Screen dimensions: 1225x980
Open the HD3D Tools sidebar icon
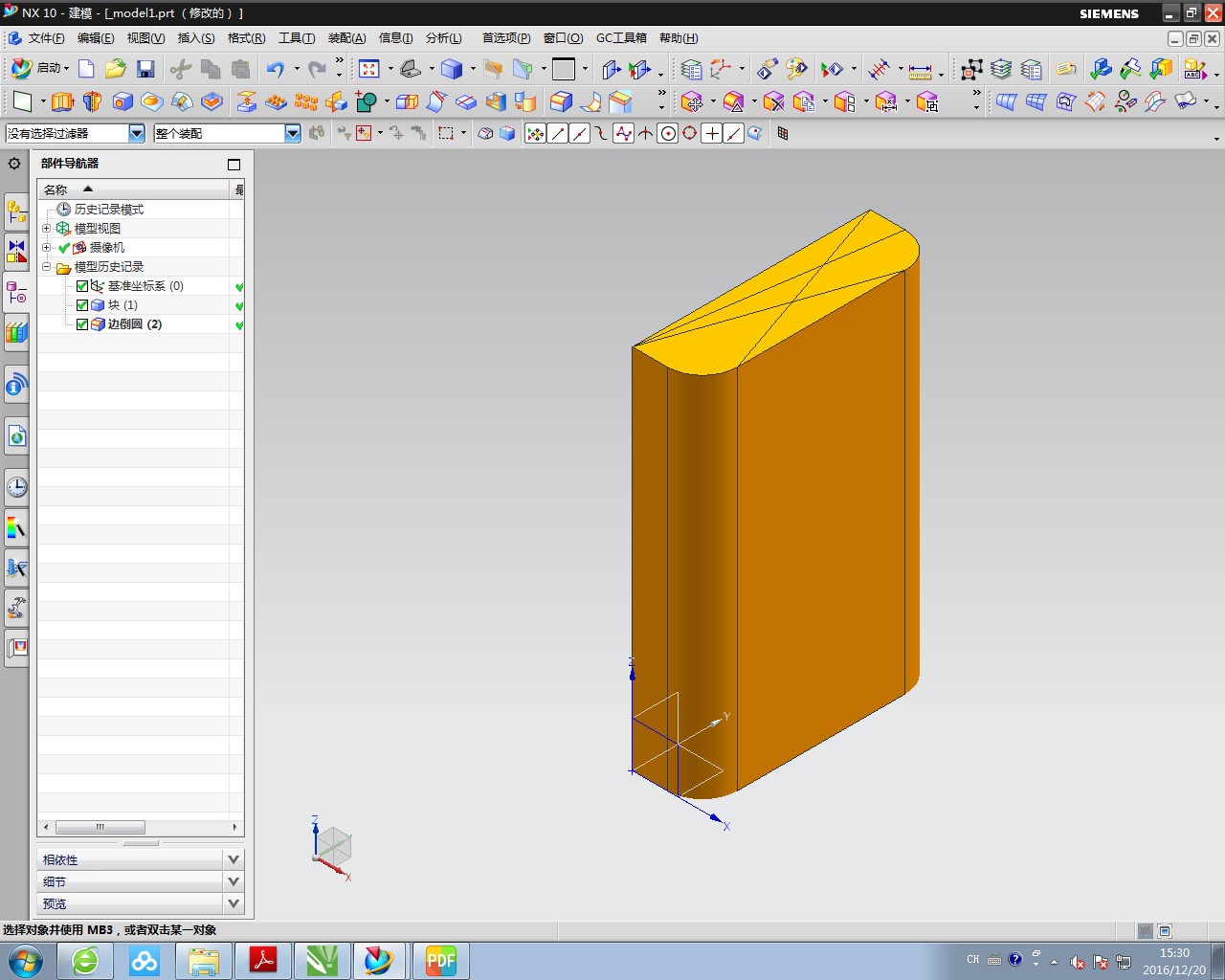(x=16, y=385)
